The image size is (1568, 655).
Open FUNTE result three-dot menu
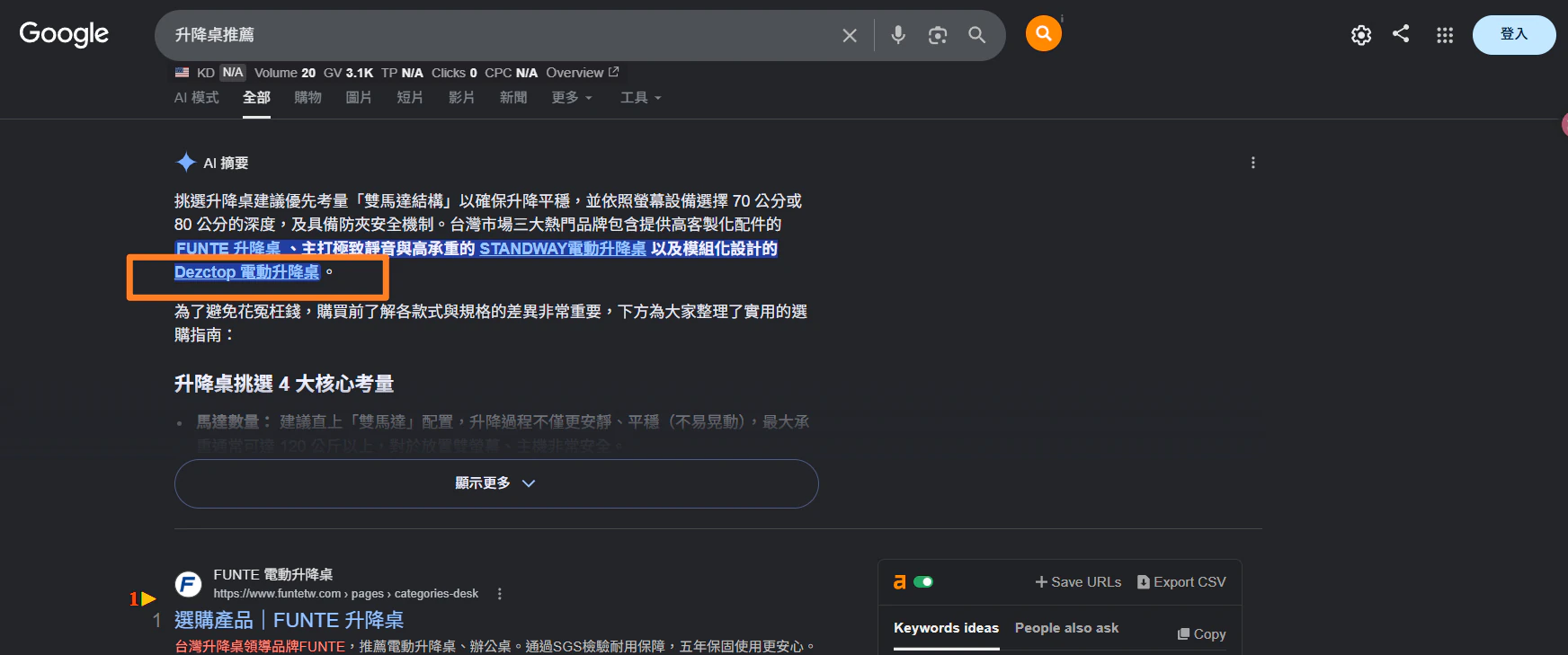pos(500,594)
